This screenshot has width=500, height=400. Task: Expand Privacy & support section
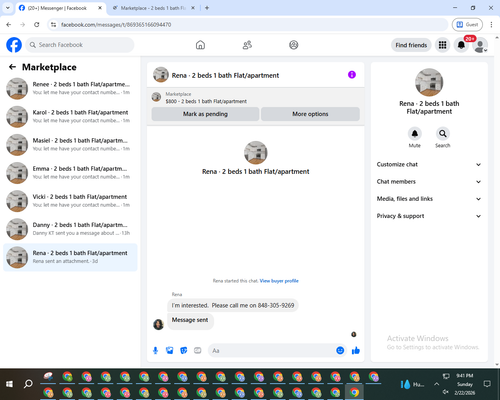(x=429, y=216)
